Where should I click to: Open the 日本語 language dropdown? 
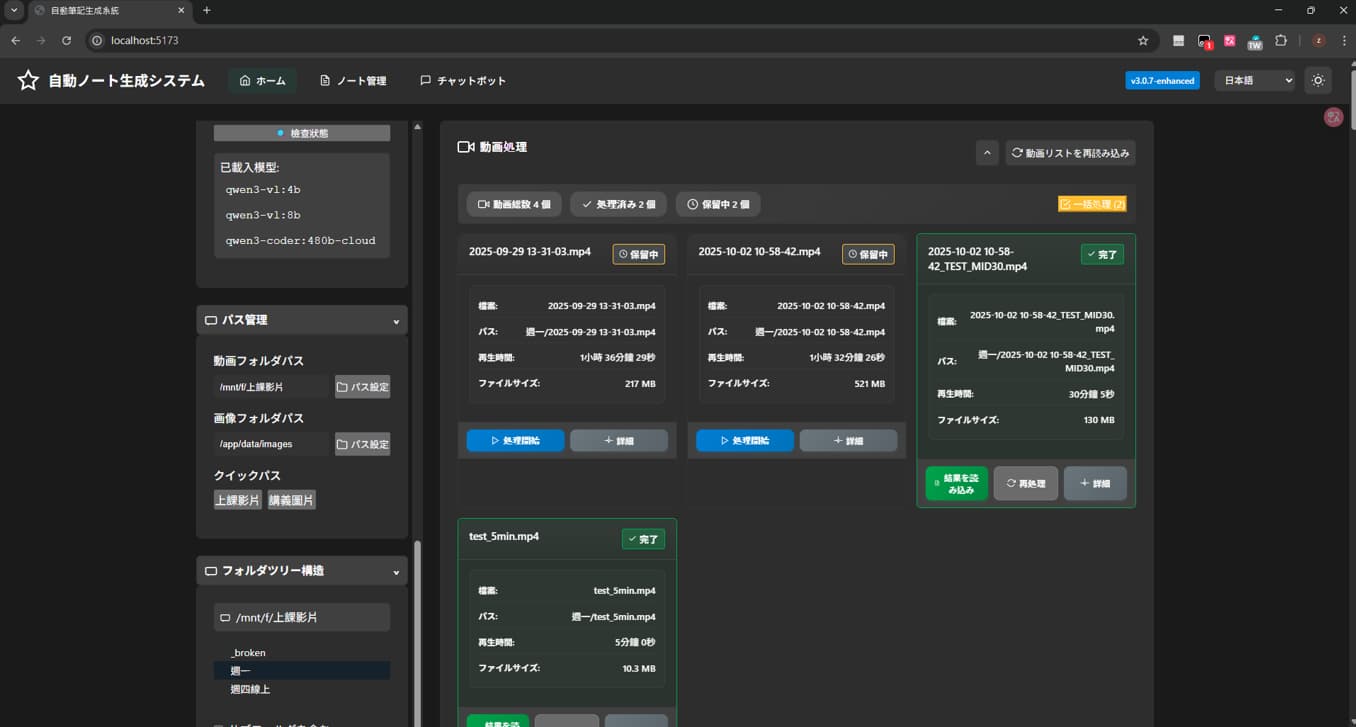pyautogui.click(x=1255, y=81)
